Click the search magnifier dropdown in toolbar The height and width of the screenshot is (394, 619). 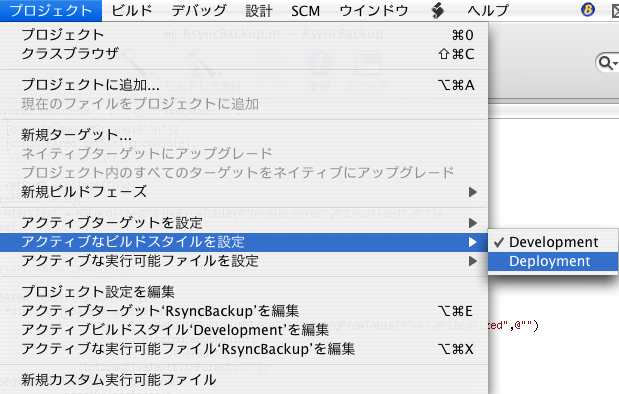coord(608,63)
